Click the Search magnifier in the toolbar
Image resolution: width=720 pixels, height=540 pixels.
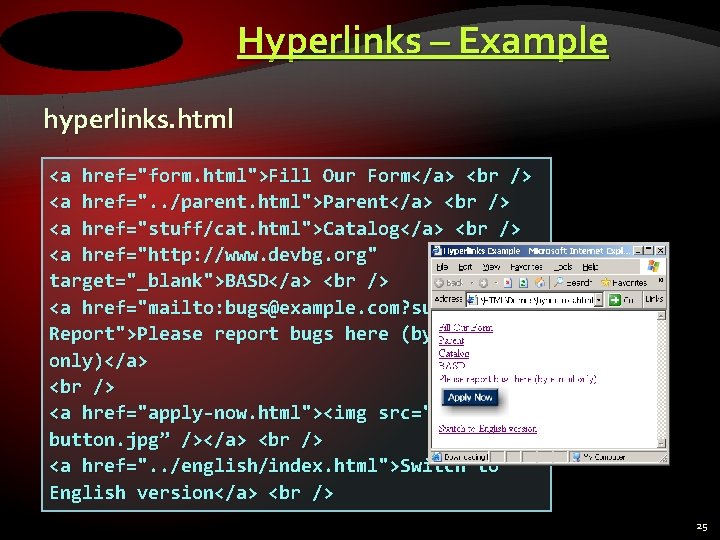tap(558, 282)
